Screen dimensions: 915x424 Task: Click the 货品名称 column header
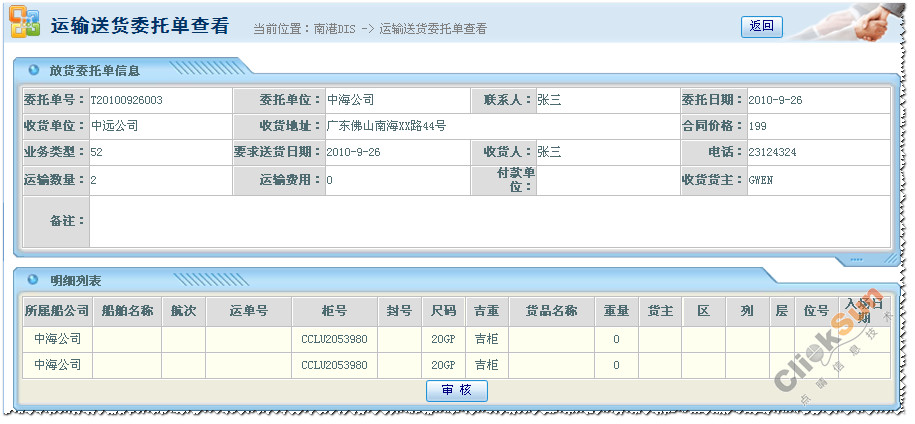[x=551, y=311]
